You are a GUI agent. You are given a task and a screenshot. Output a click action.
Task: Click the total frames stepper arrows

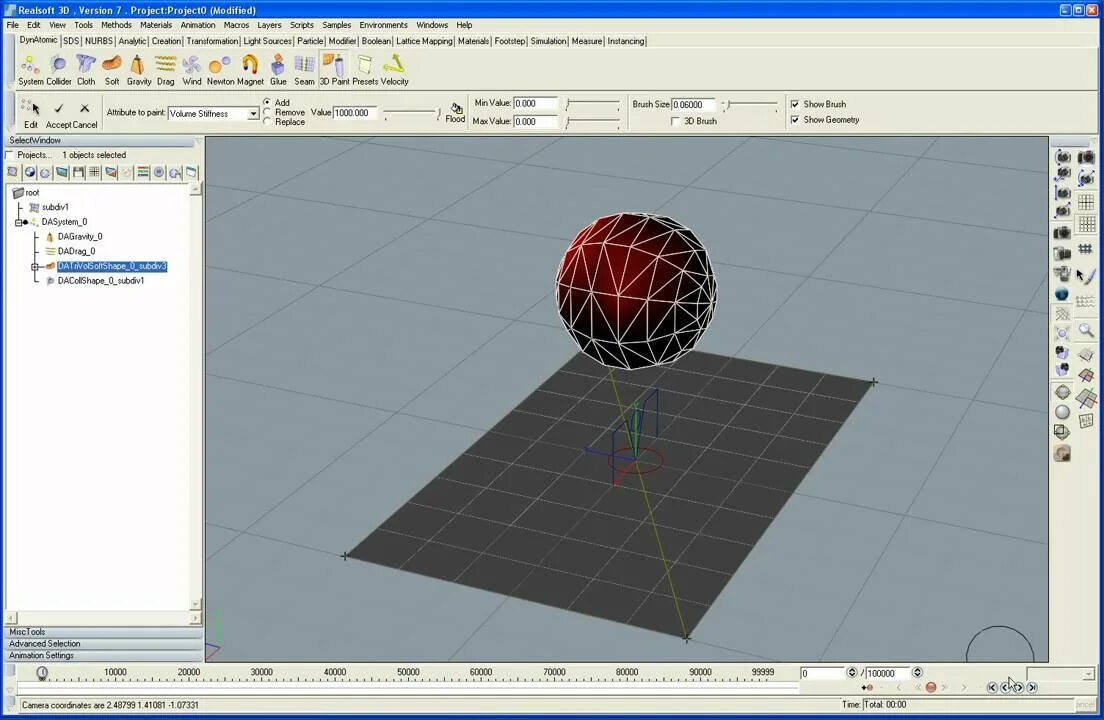pos(917,673)
